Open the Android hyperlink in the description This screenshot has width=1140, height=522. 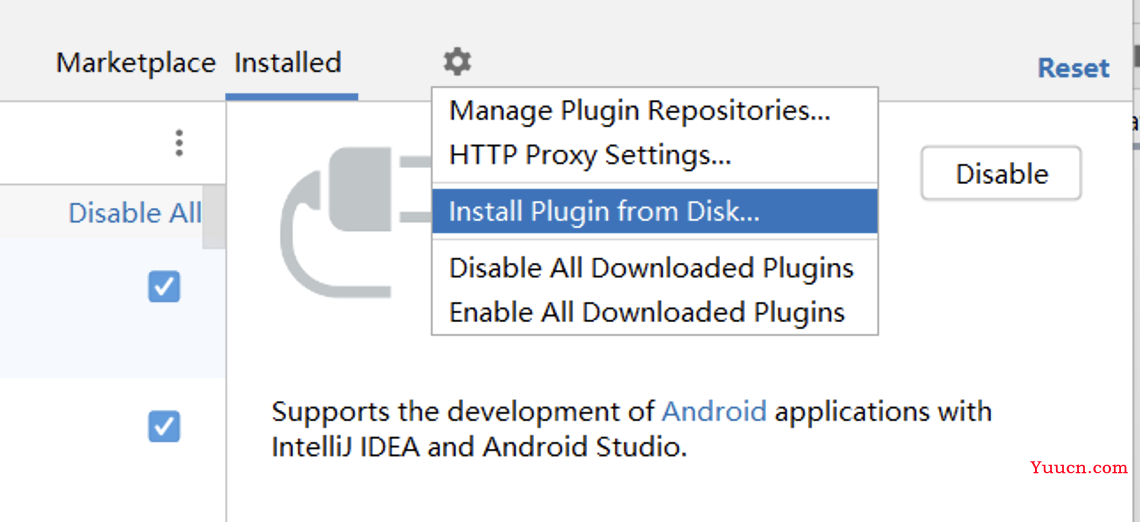(x=714, y=412)
